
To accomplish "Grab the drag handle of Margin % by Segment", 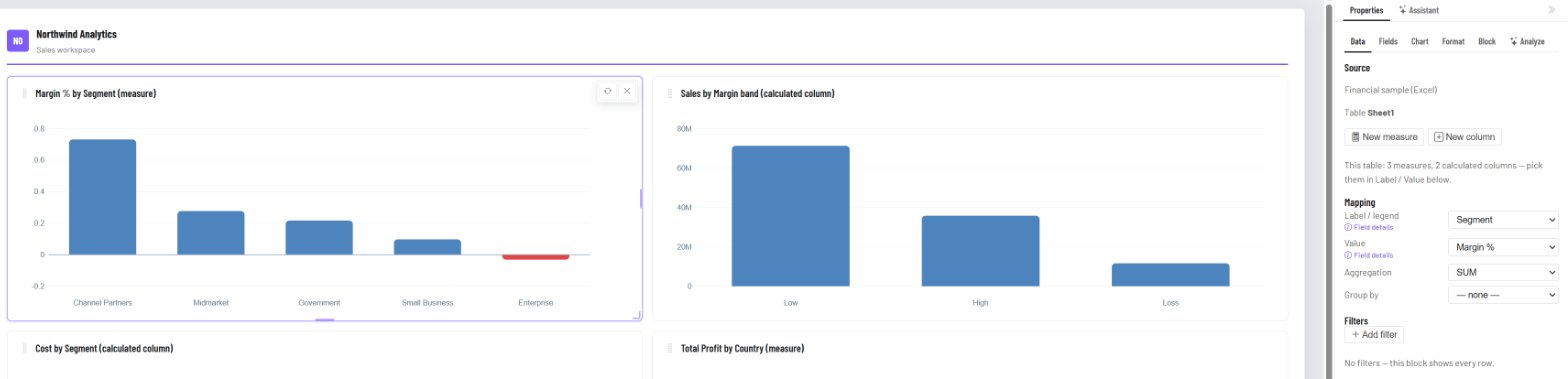I will 24,93.
